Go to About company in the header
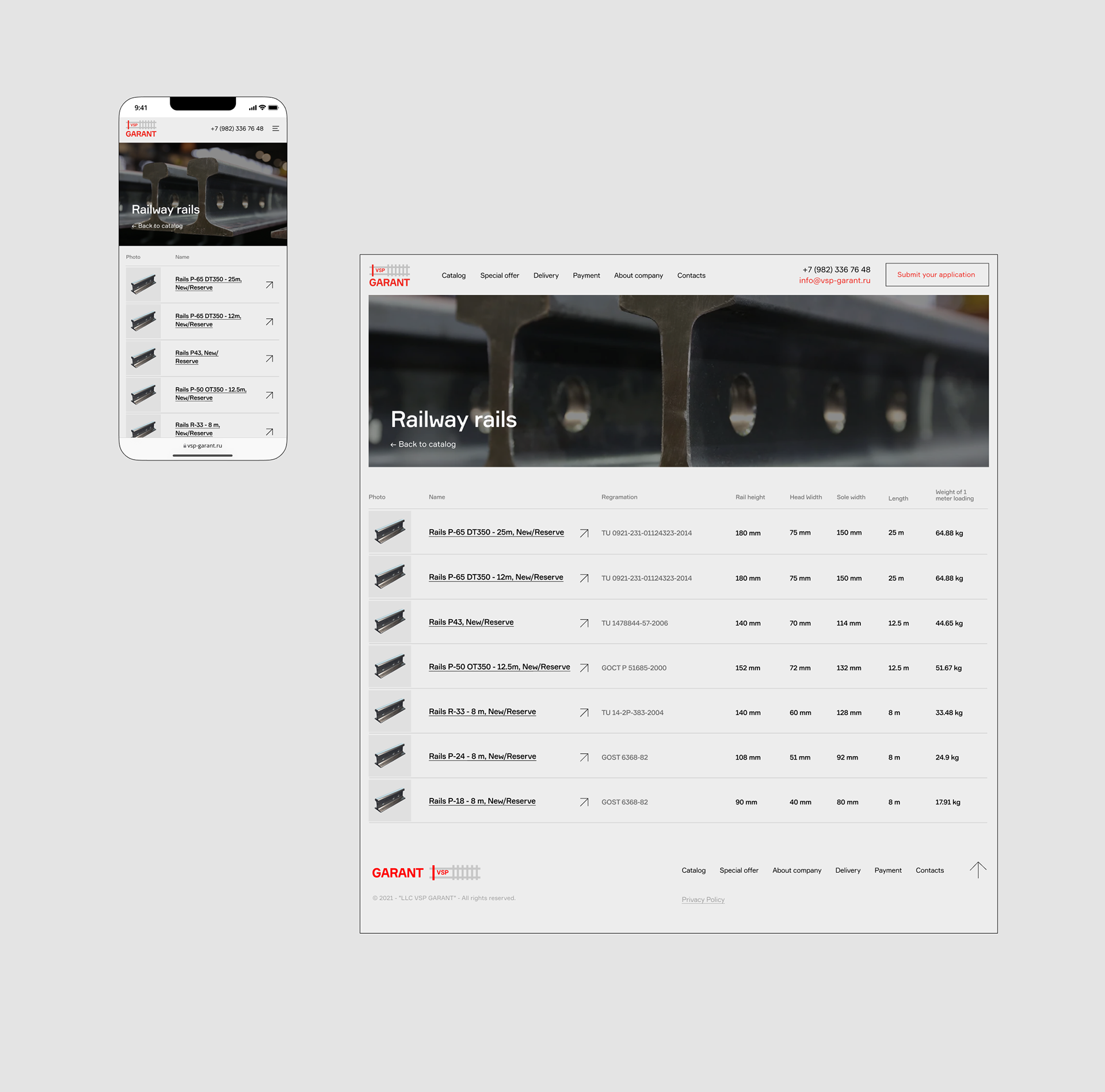The image size is (1105, 1092). coord(638,276)
